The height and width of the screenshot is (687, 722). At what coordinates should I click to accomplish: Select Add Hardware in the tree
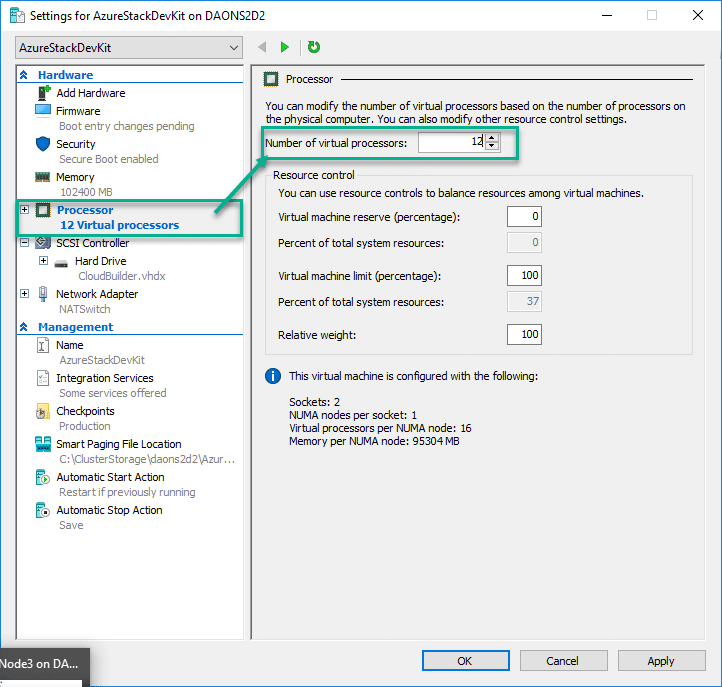[91, 93]
